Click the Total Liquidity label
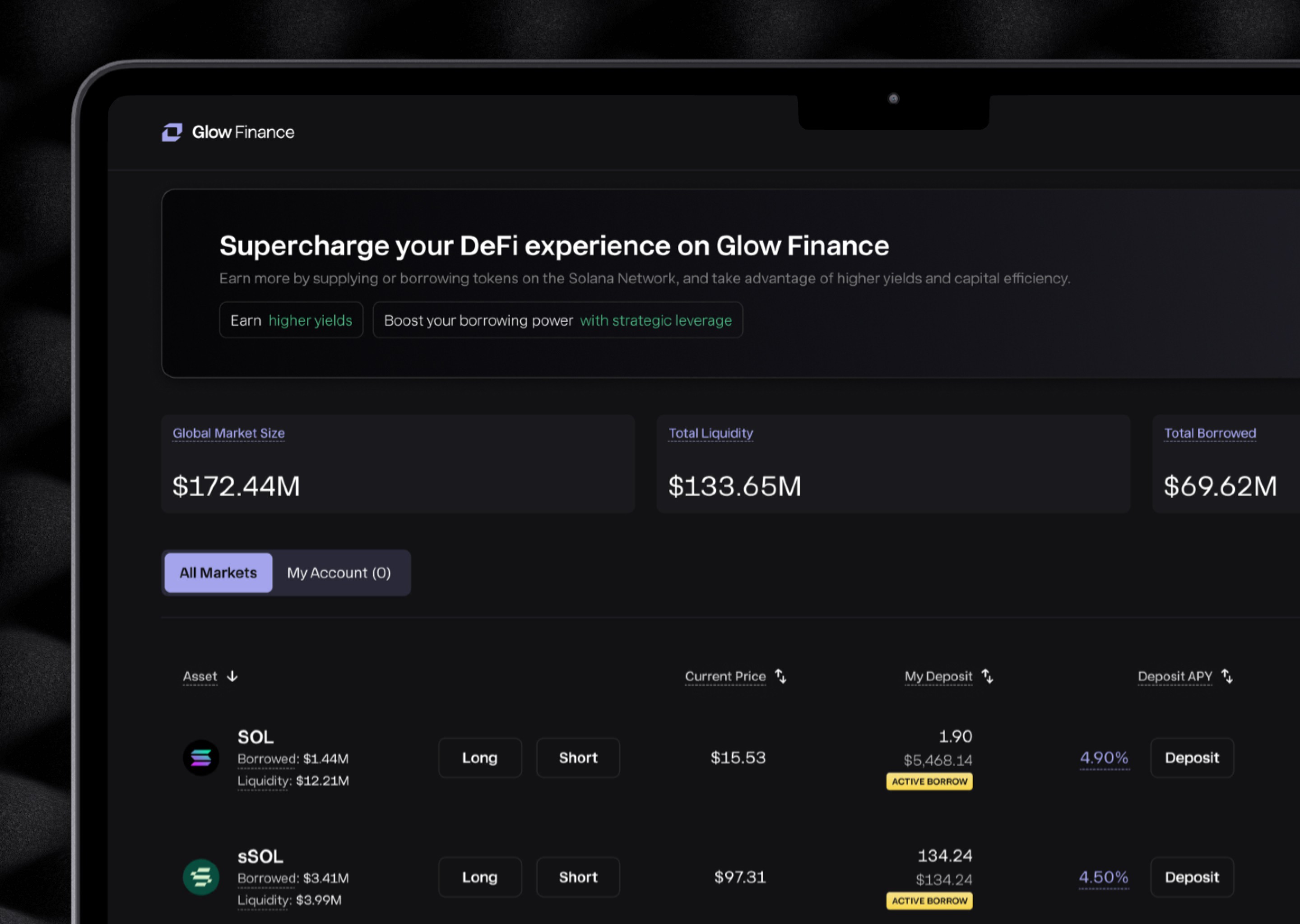This screenshot has width=1300, height=924. pos(710,433)
